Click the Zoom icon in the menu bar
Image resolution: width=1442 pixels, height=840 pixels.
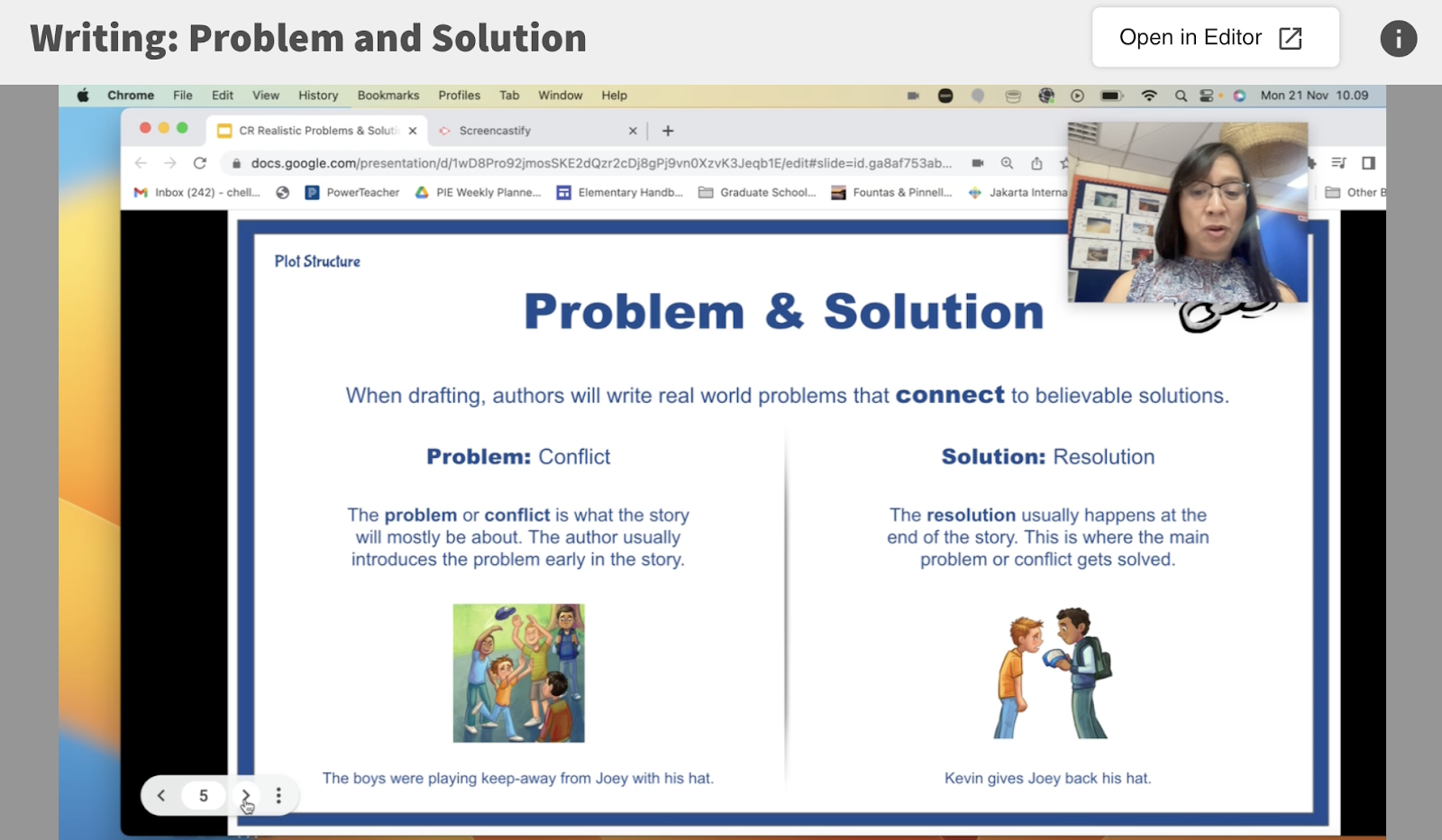click(945, 96)
